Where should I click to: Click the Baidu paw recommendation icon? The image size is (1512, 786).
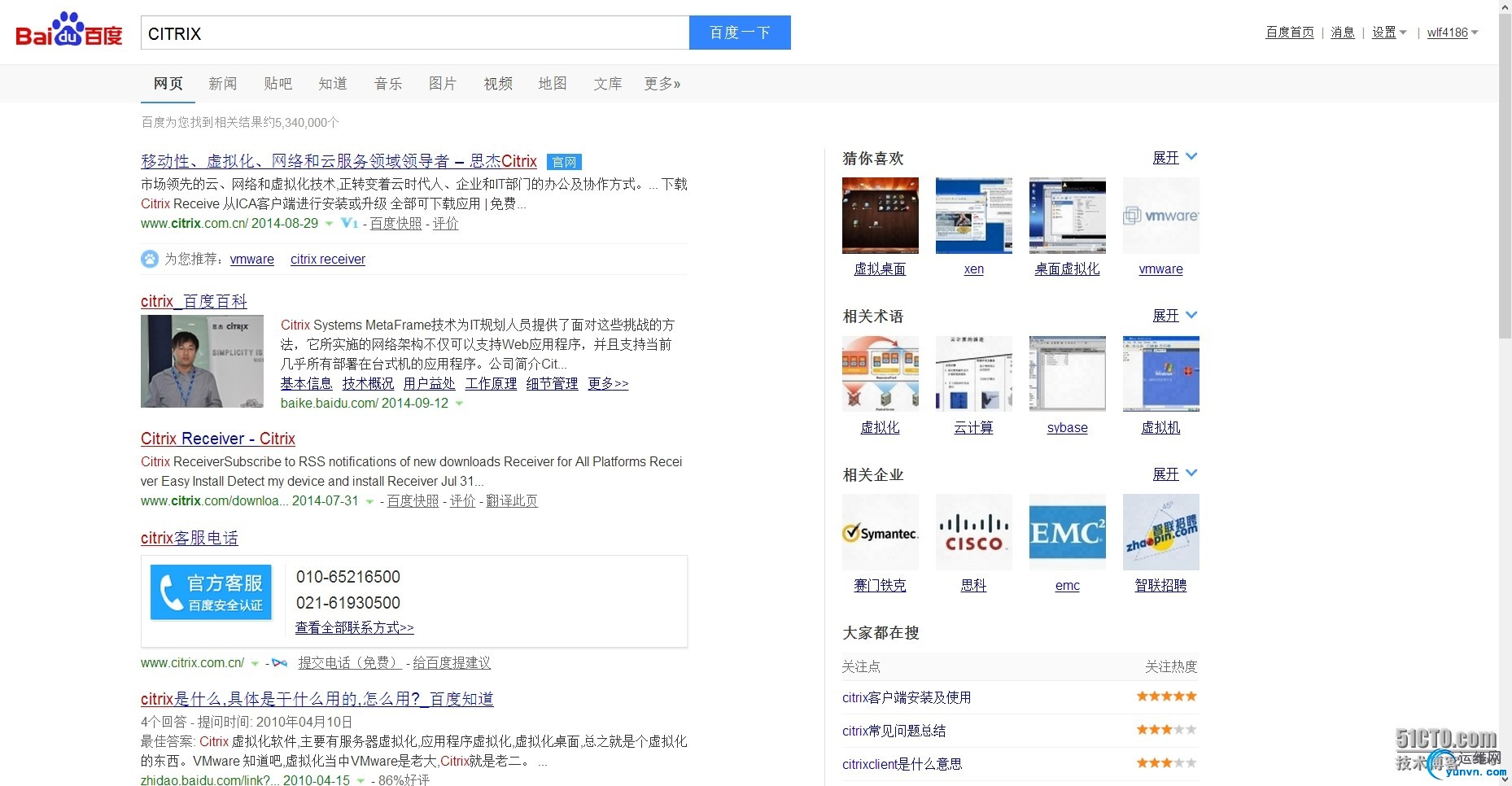click(x=150, y=259)
